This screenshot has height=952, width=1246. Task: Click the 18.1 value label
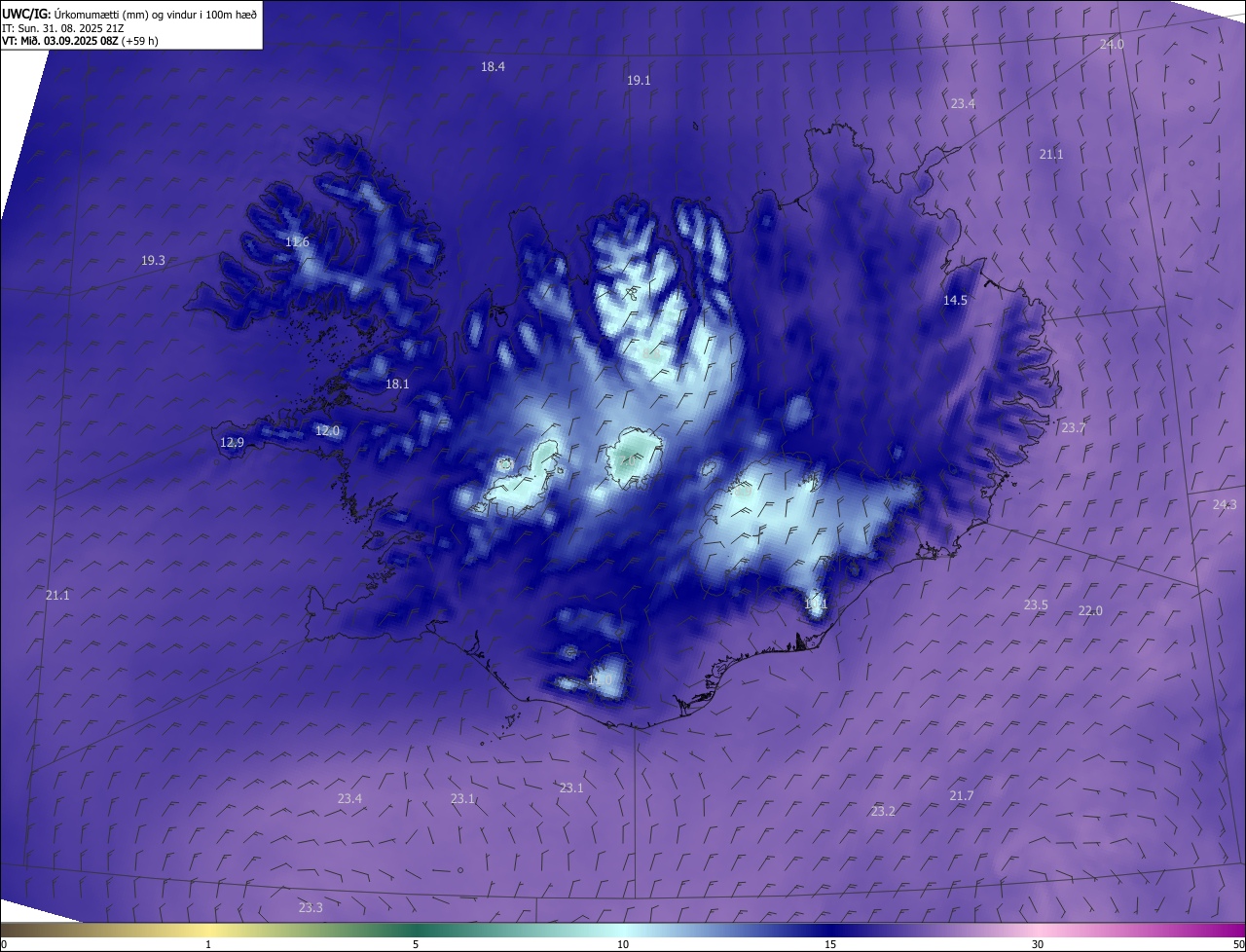click(397, 384)
